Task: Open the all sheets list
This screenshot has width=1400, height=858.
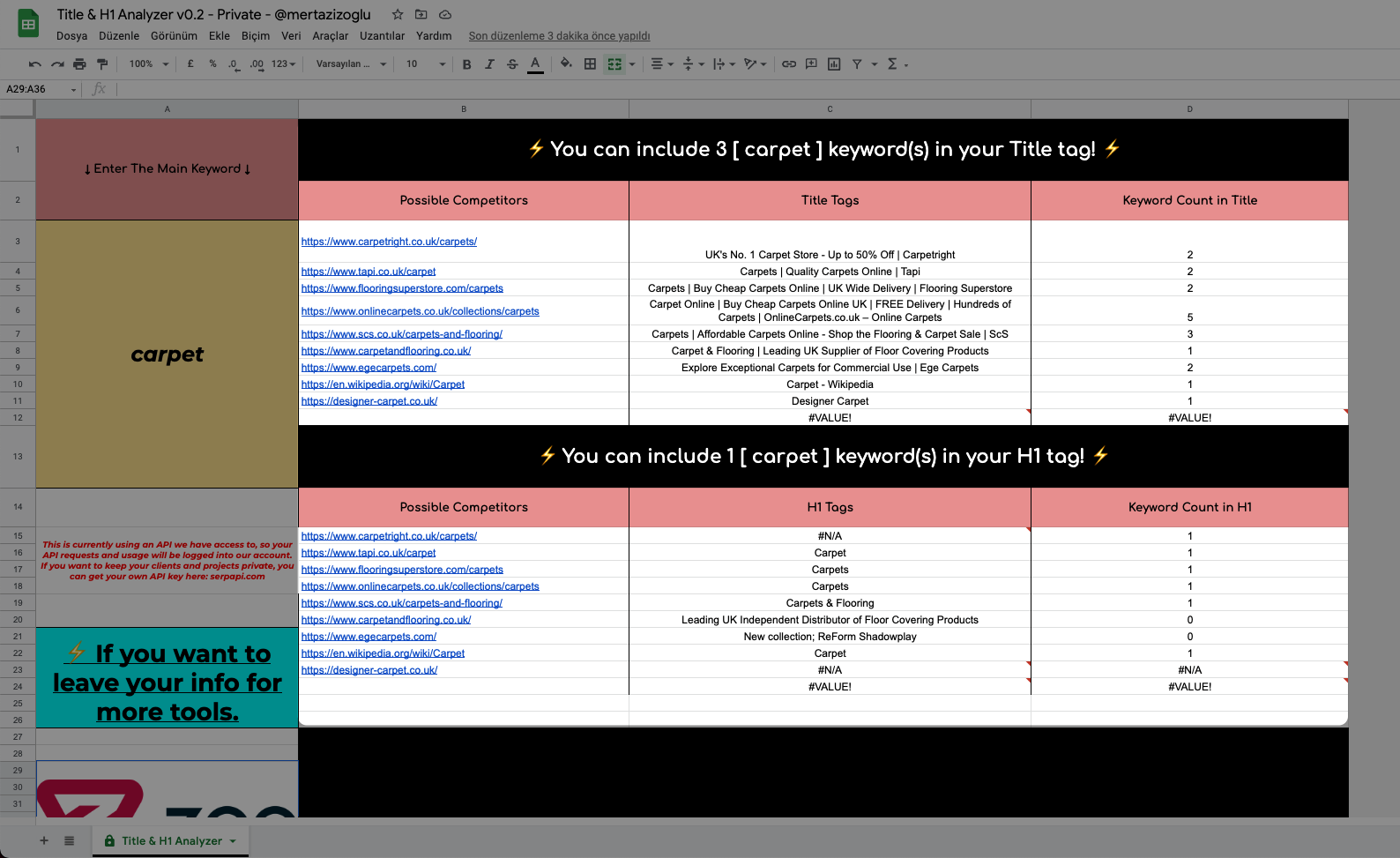Action: (x=69, y=840)
